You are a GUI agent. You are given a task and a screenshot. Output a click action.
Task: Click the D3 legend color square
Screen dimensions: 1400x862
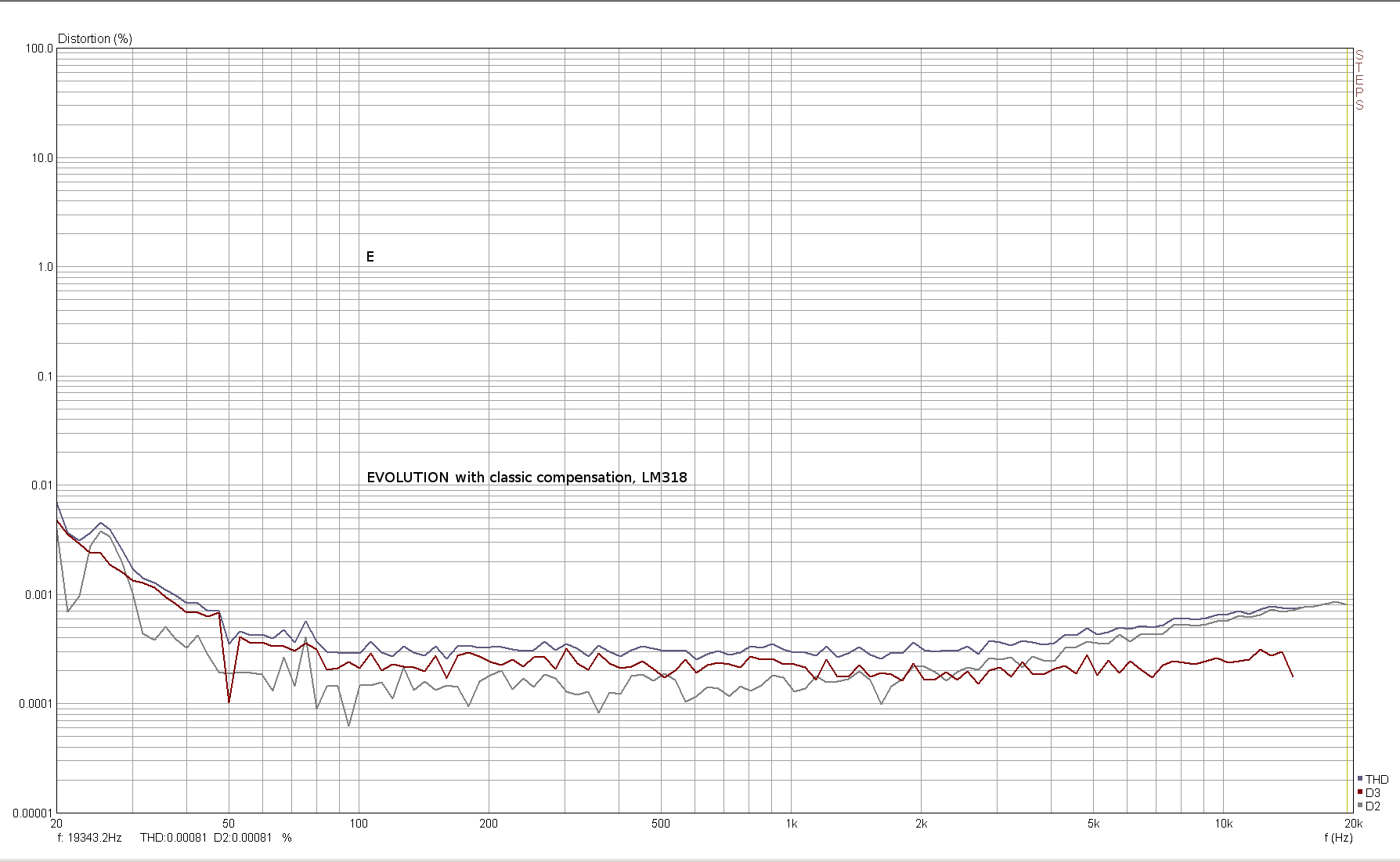(x=1360, y=792)
